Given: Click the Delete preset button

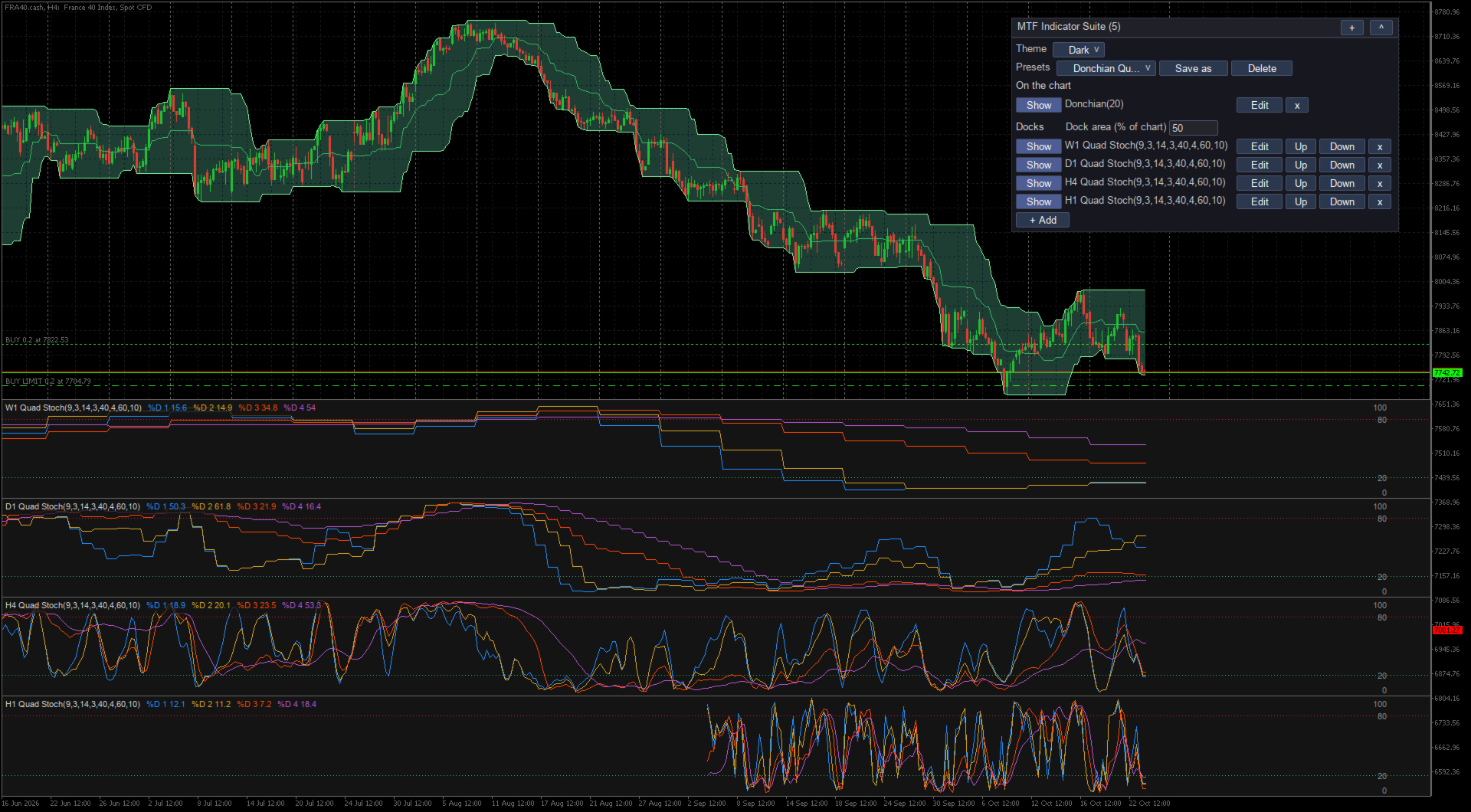Looking at the screenshot, I should 1262,68.
